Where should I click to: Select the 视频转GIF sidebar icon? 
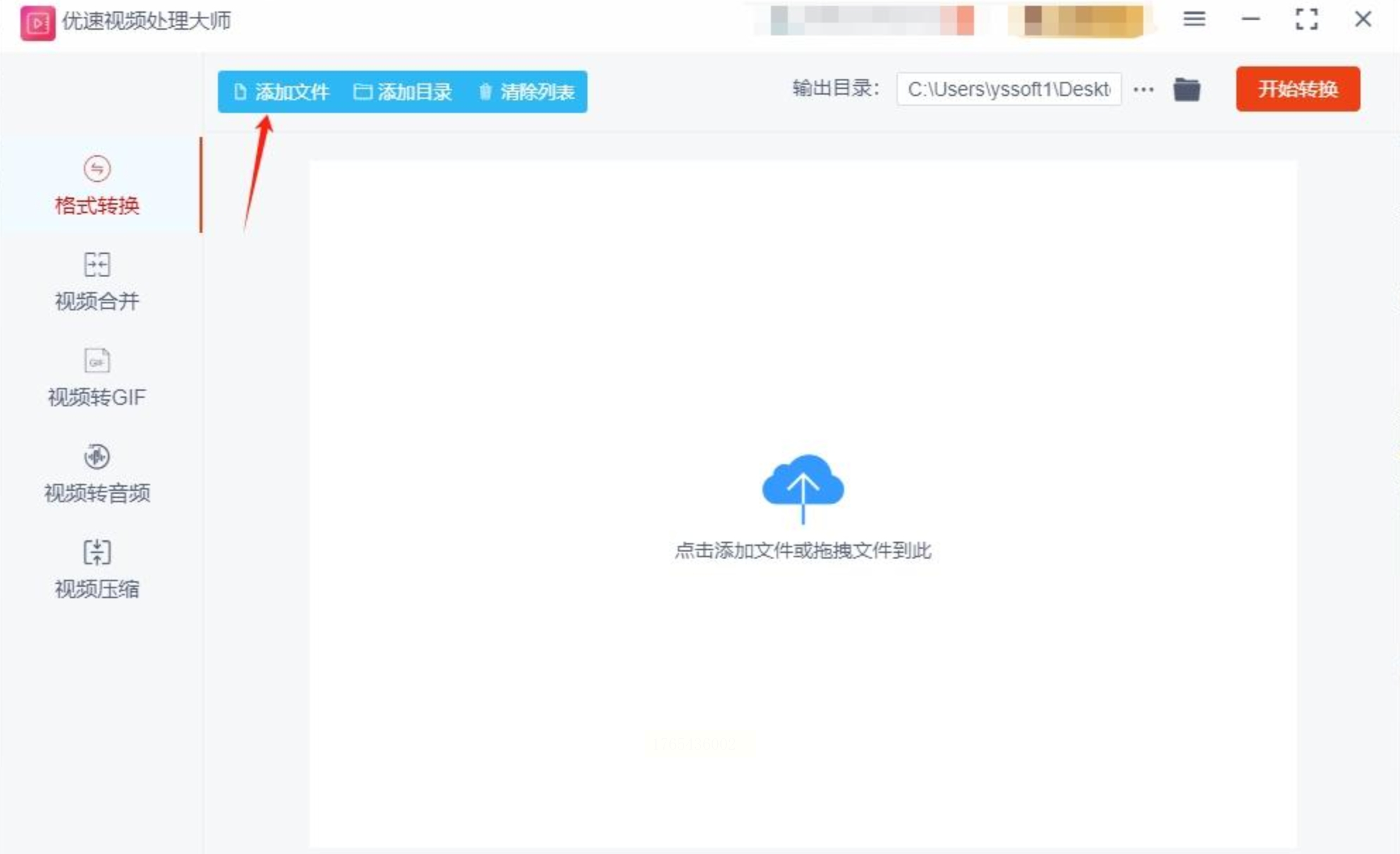[x=97, y=361]
